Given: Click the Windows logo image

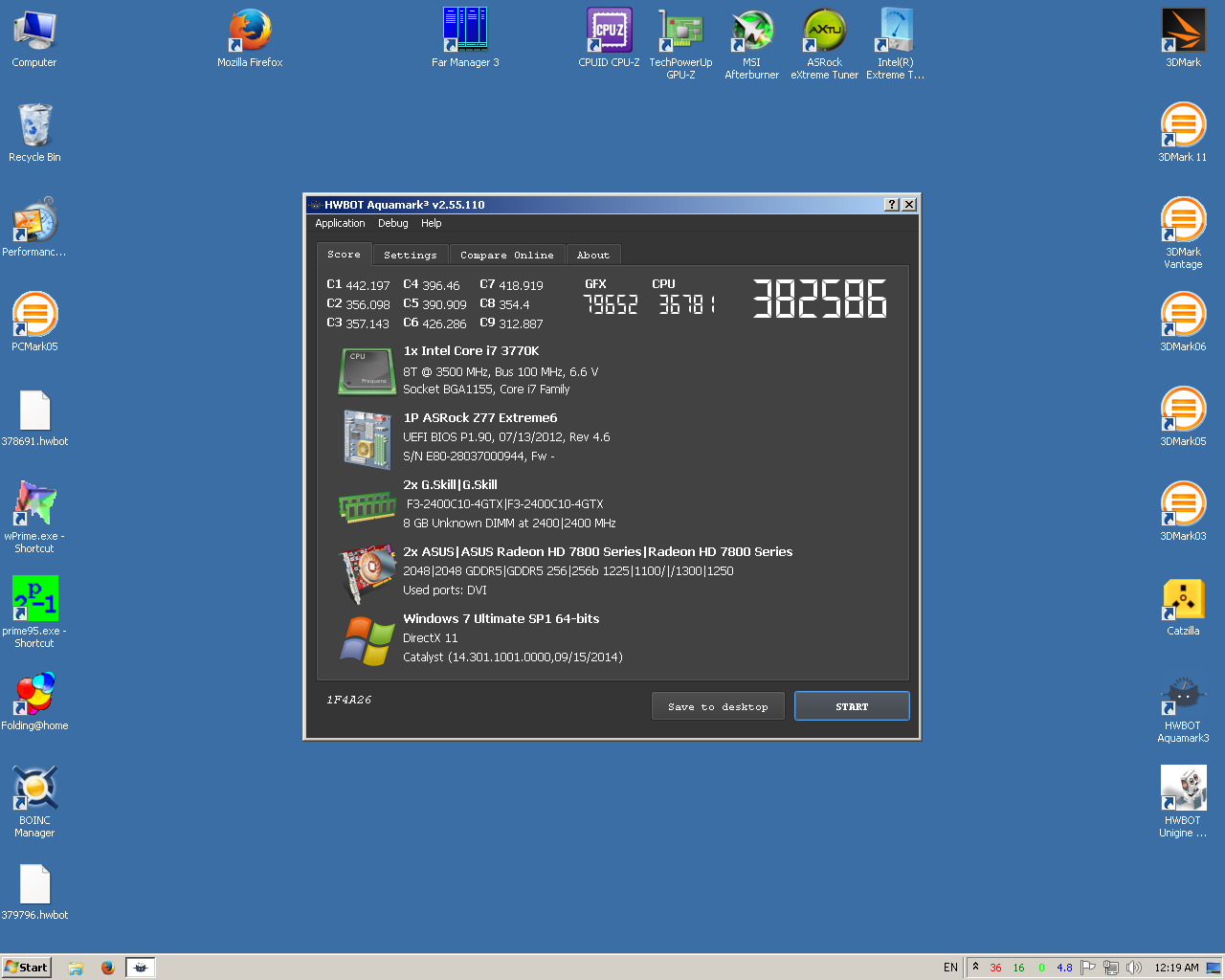Looking at the screenshot, I should coord(367,640).
